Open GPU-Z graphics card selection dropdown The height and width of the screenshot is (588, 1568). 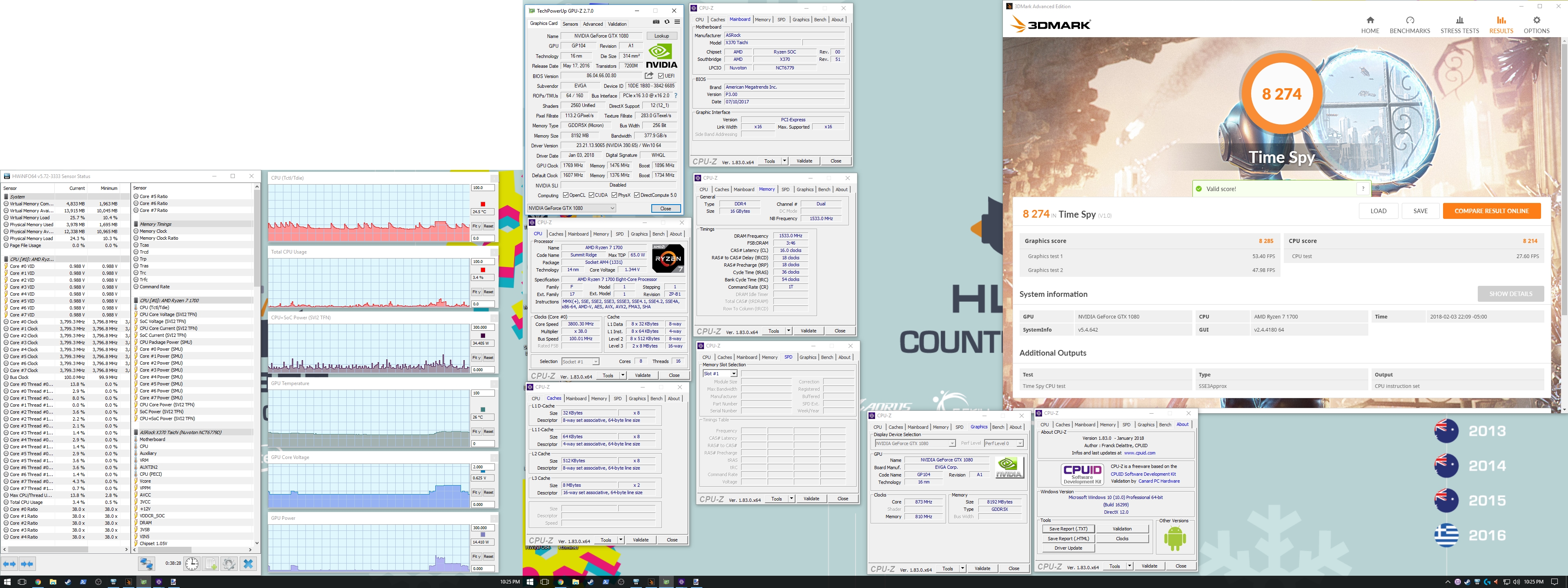click(572, 208)
